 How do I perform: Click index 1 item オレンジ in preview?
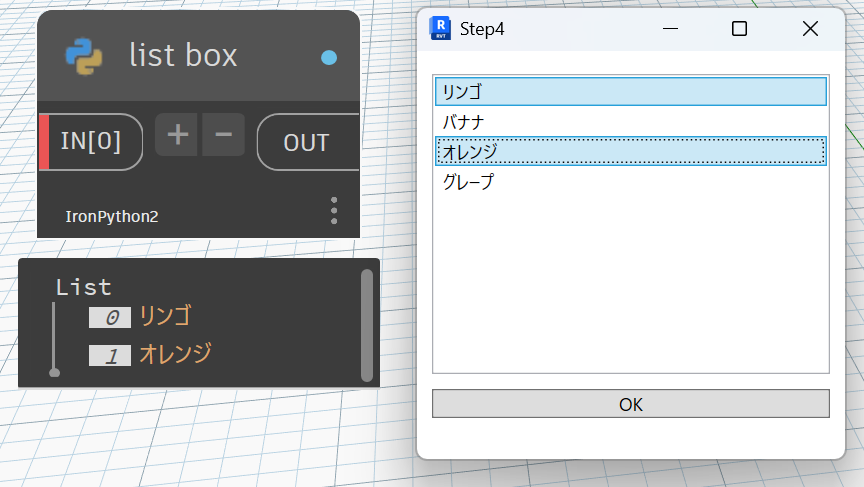175,354
